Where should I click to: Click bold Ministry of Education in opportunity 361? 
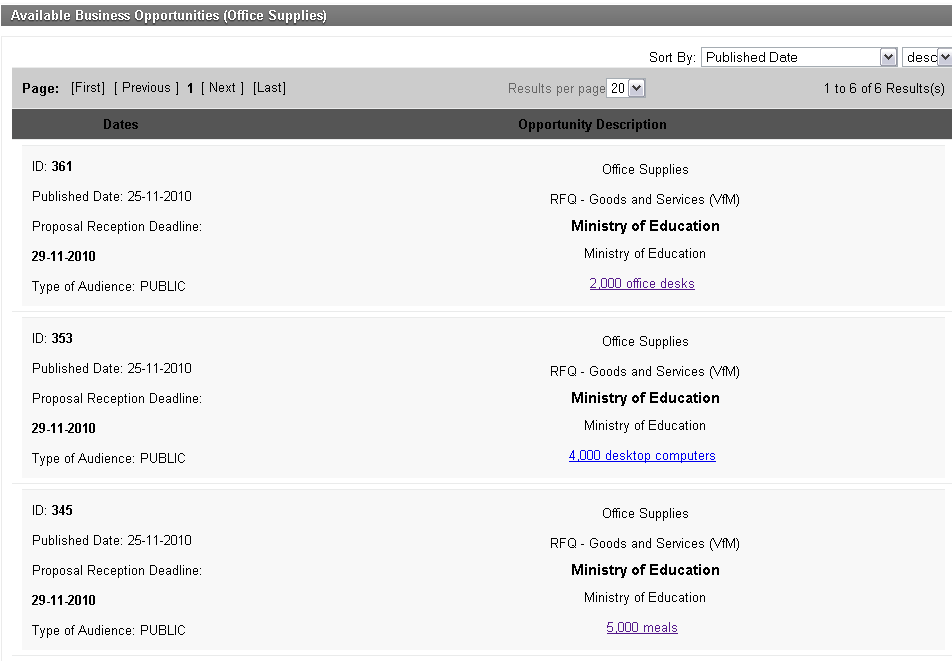(645, 226)
